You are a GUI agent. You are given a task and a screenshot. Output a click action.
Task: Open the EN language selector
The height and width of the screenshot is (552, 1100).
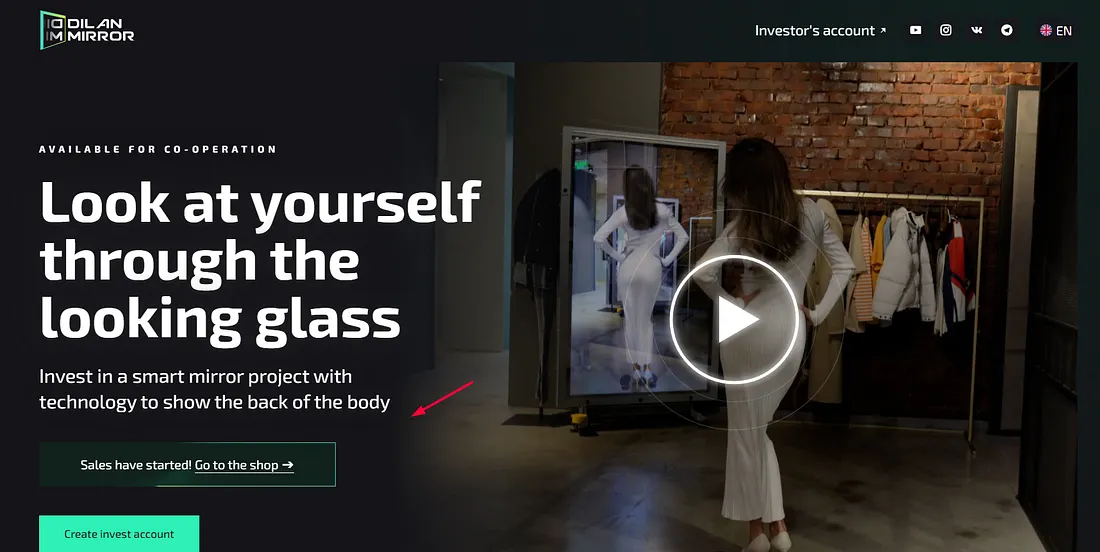click(x=1056, y=30)
